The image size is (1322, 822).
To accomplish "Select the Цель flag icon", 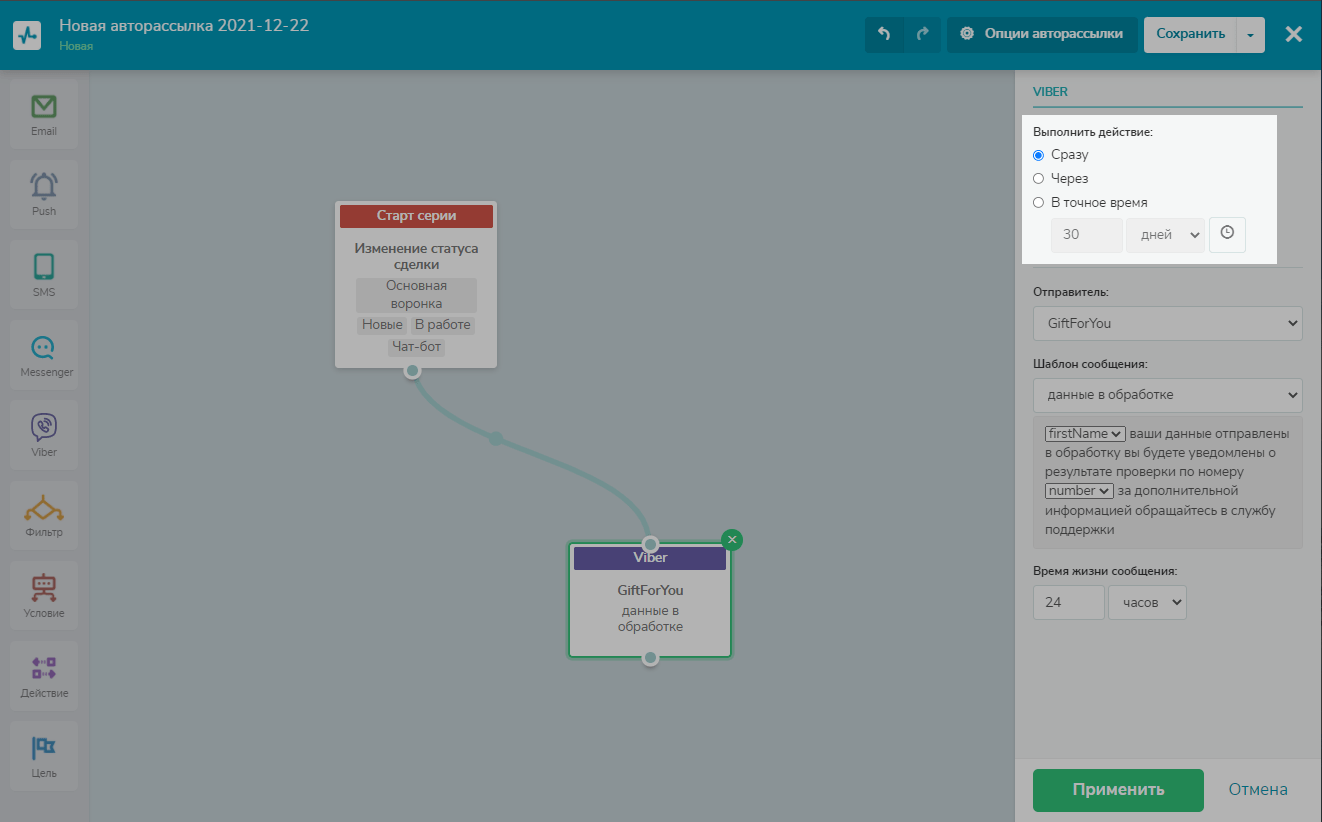I will 43,749.
